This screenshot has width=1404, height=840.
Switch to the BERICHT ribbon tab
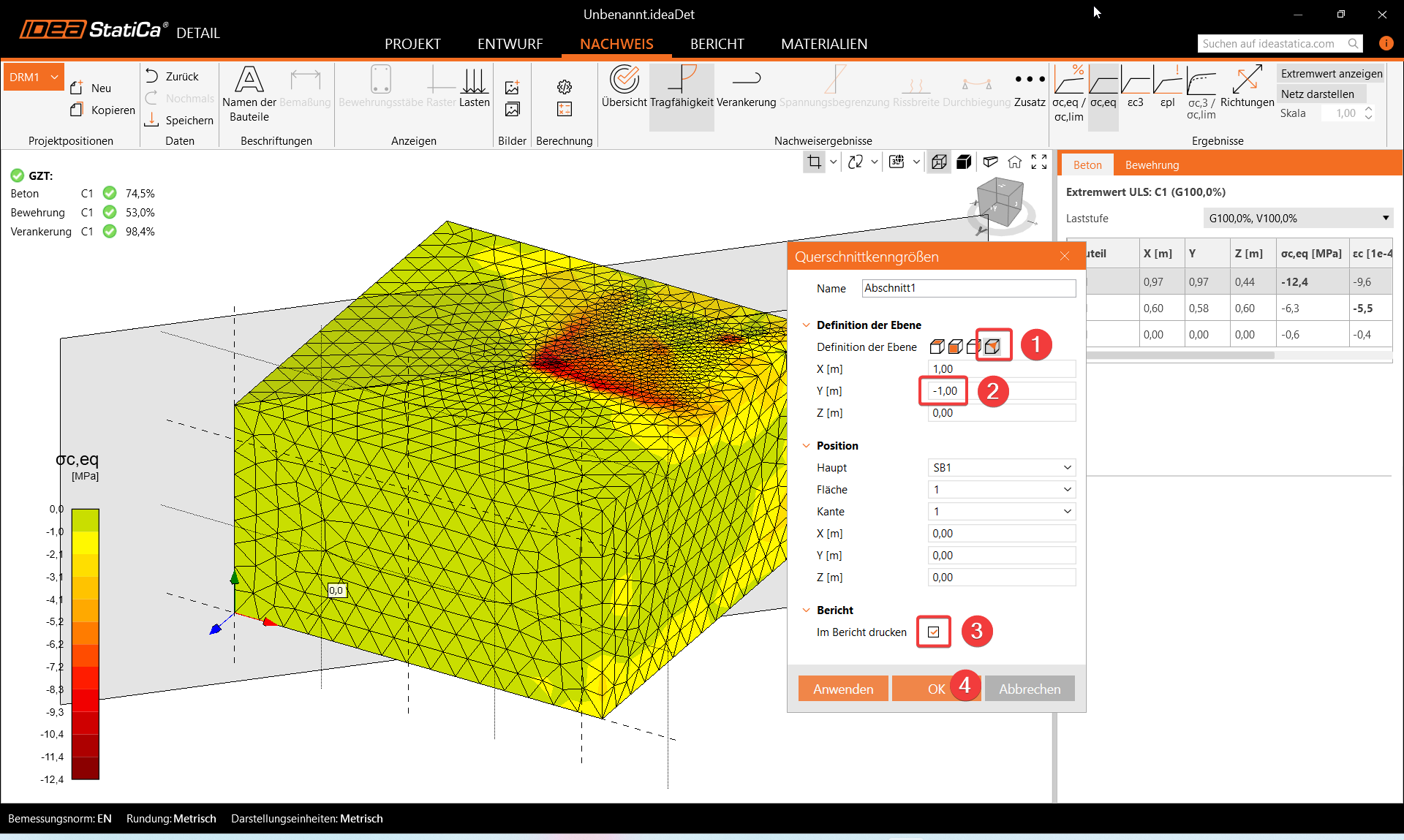click(x=717, y=44)
